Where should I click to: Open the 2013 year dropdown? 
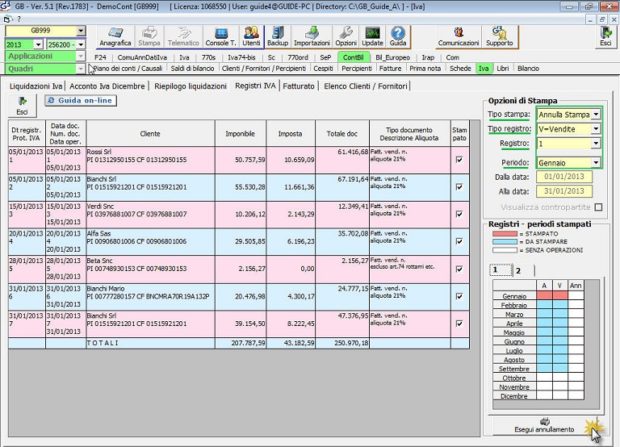(x=38, y=44)
